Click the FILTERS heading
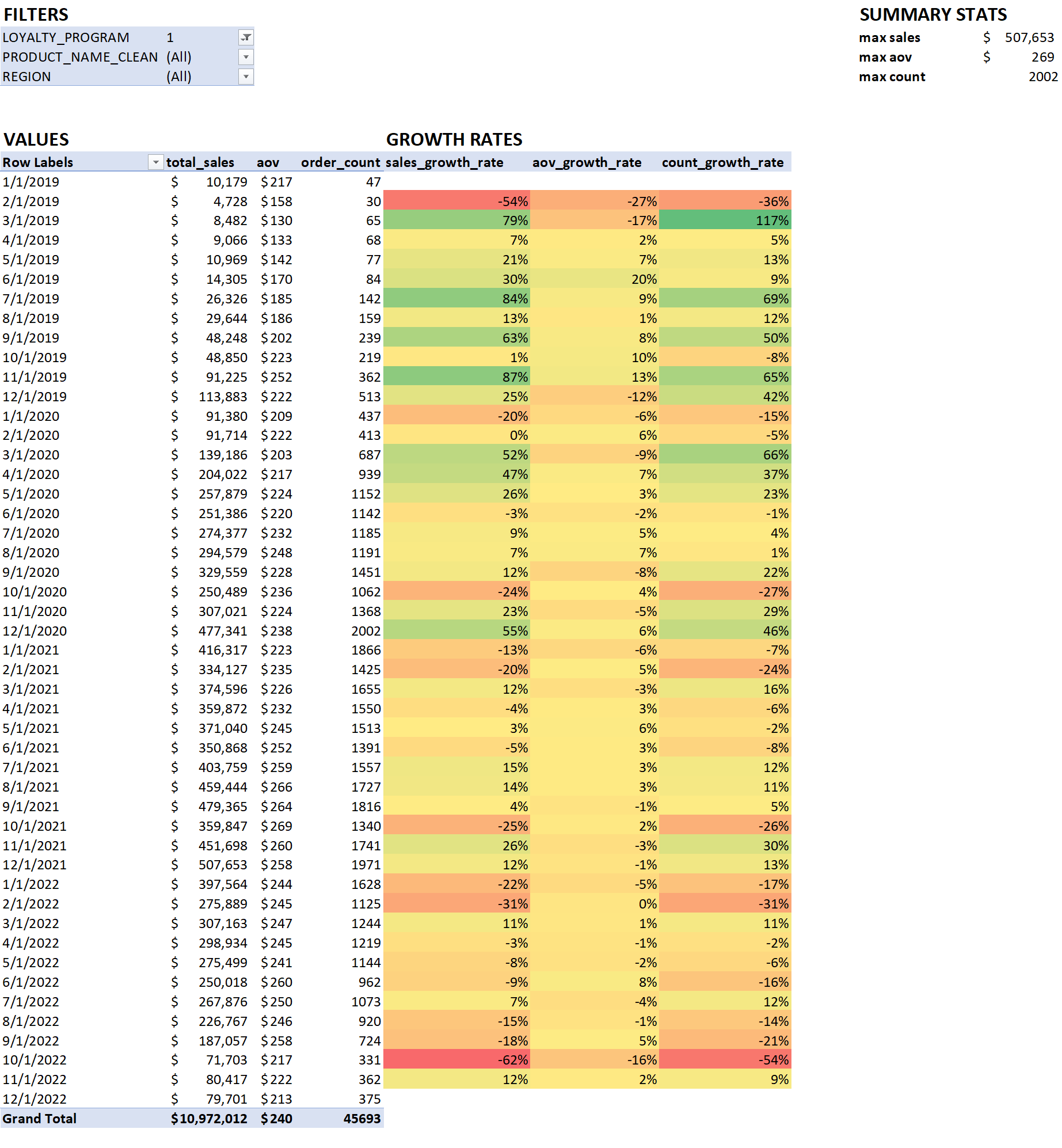 coord(36,14)
